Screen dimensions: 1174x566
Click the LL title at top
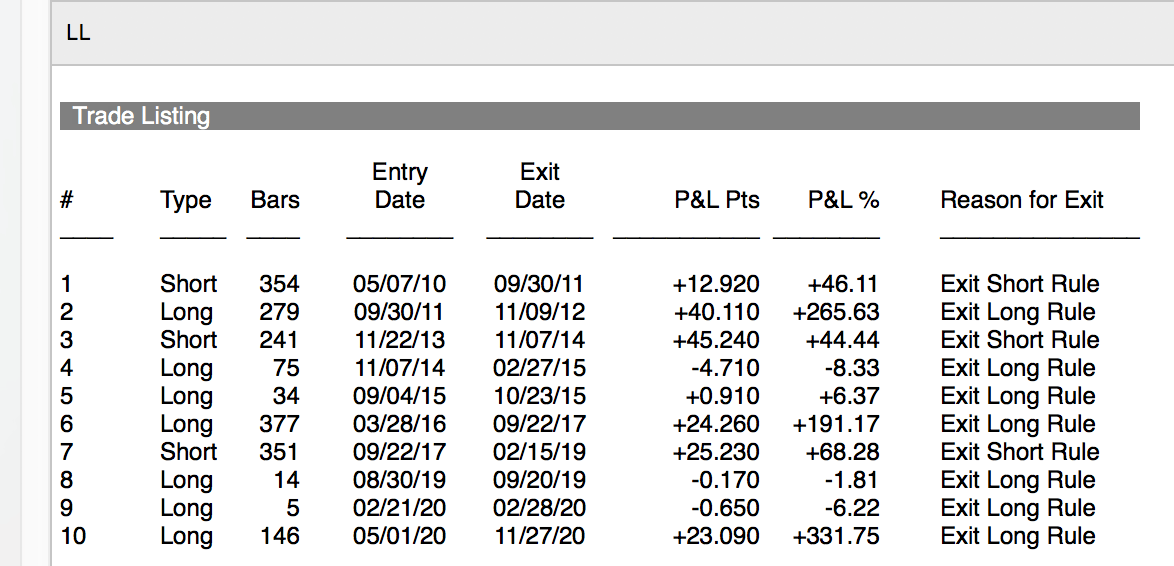pyautogui.click(x=78, y=33)
